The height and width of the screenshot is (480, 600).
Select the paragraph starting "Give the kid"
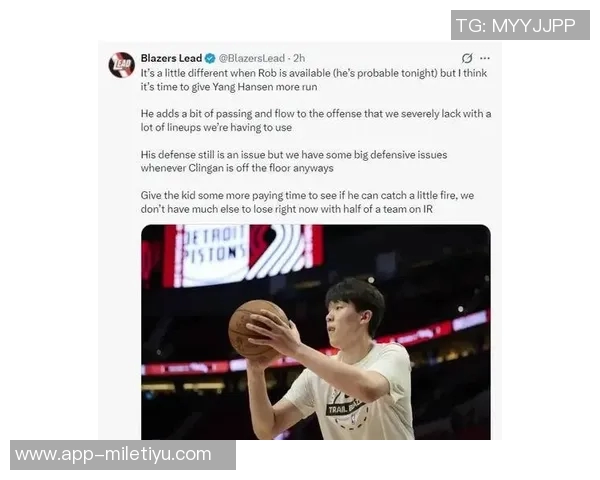coord(307,202)
